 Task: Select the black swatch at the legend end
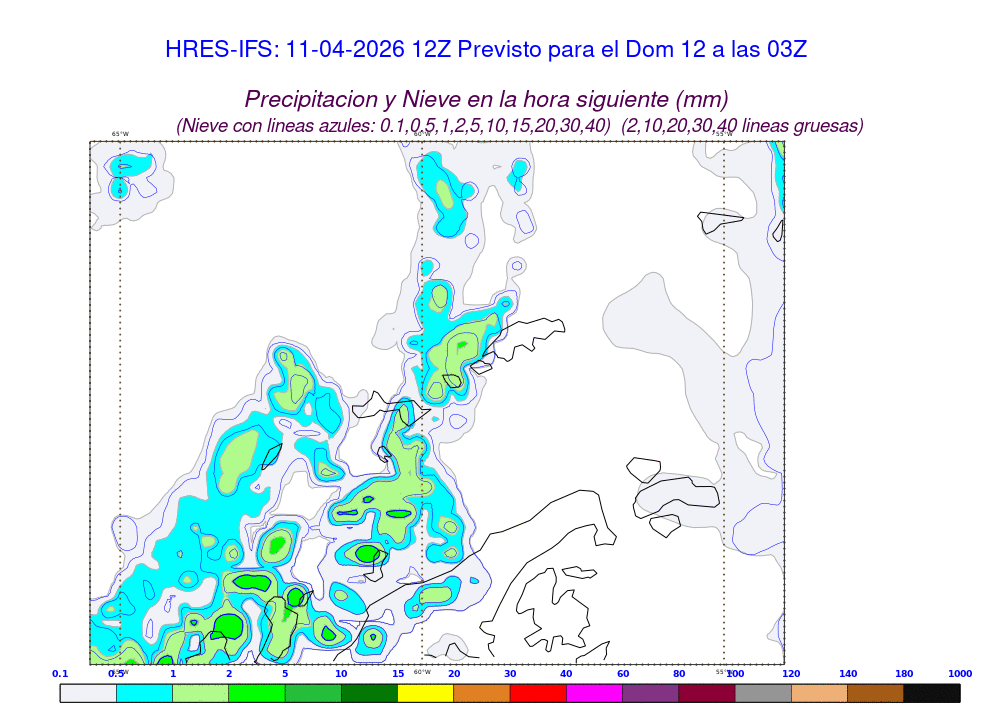(931, 693)
